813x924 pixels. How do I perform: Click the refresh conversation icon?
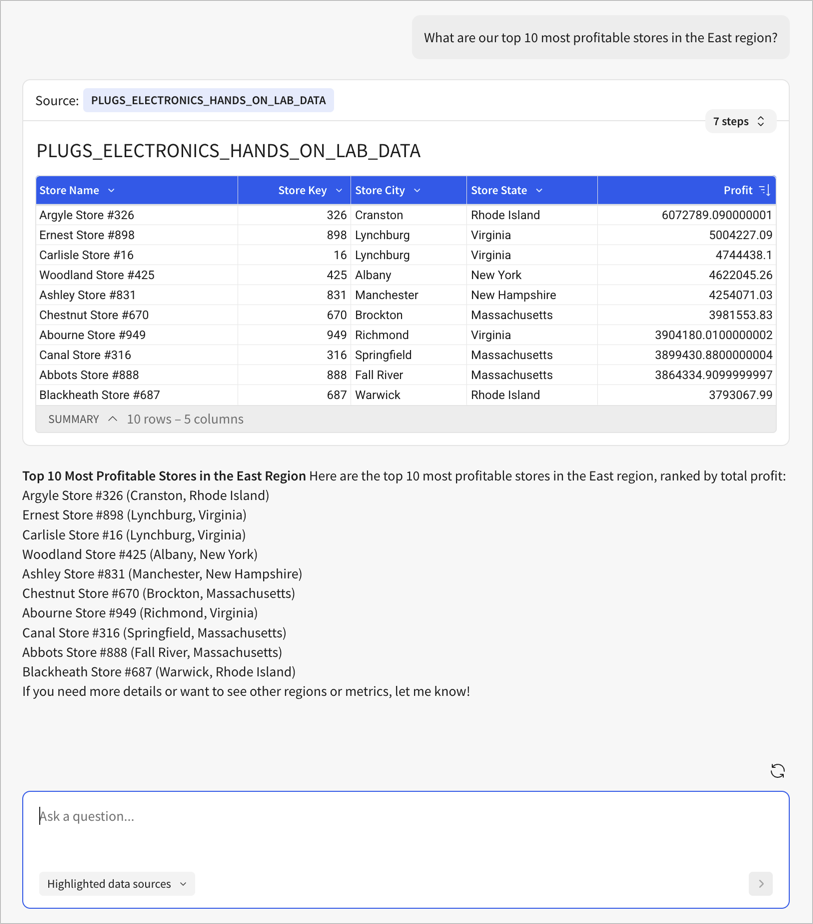777,770
